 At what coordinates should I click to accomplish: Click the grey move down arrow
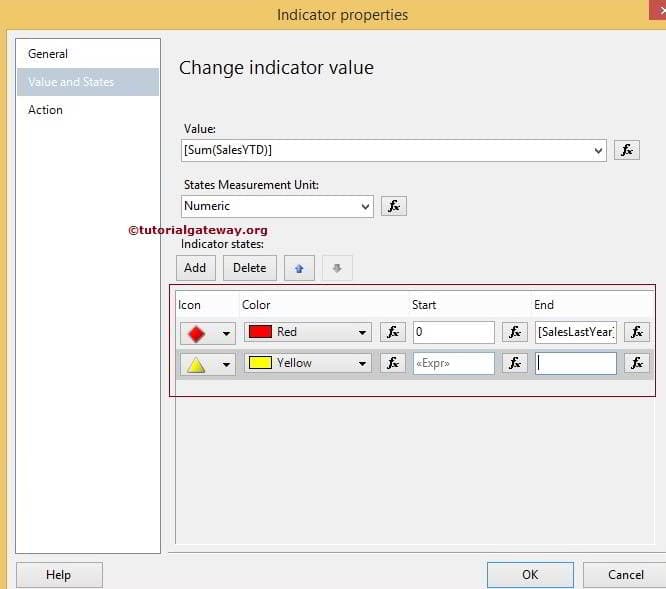point(337,267)
